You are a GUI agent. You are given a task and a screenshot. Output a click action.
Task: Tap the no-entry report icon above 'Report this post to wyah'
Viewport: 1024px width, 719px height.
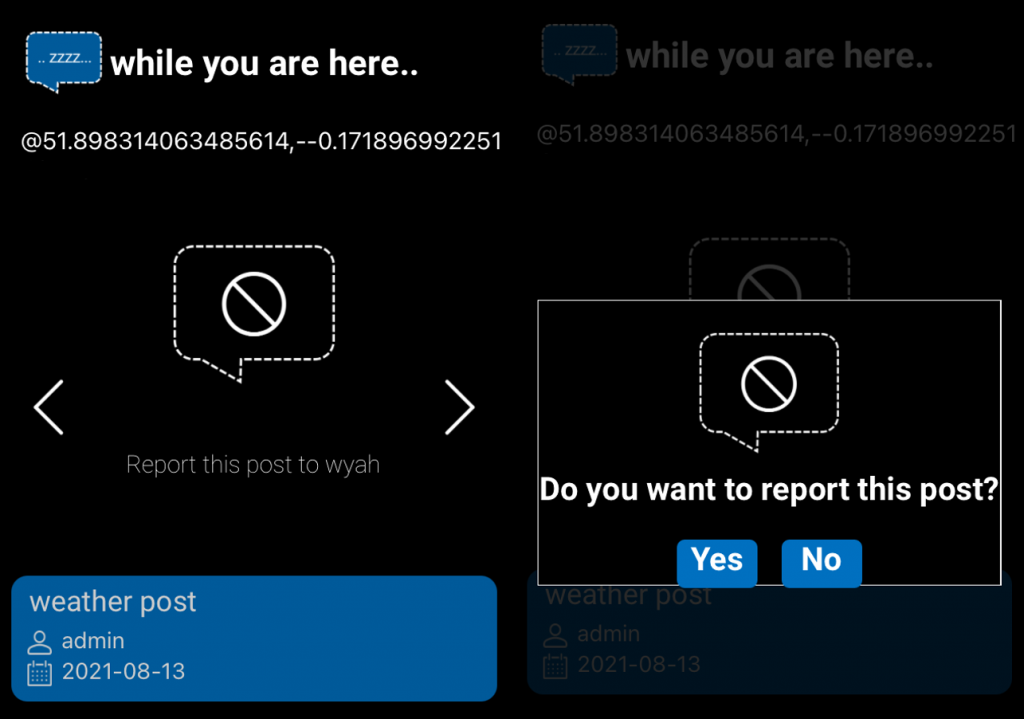254,305
